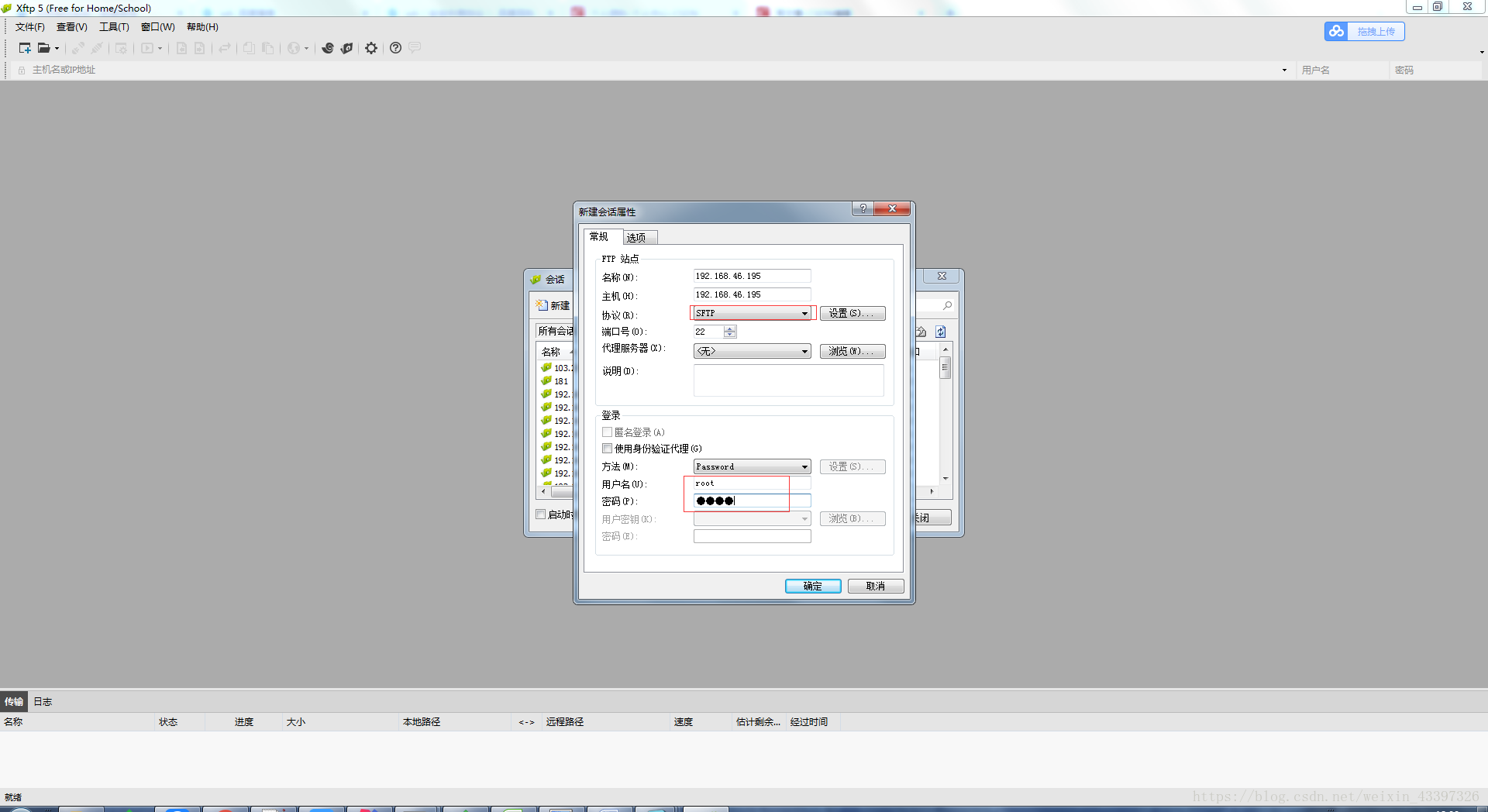This screenshot has height=812, width=1488.
Task: Click the 大小 column header in transfer panel
Action: pyautogui.click(x=340, y=722)
